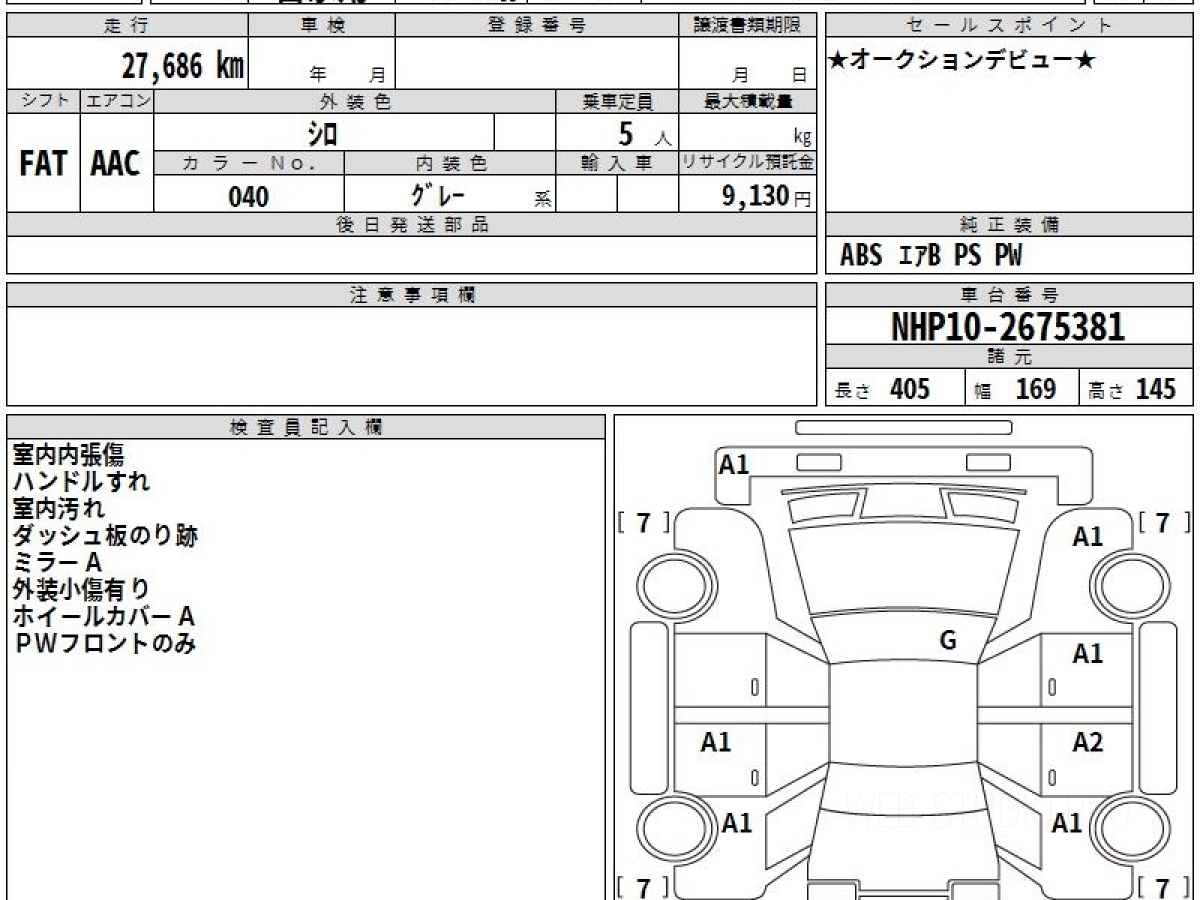Click the A2 damage mark on car diagram

1087,742
